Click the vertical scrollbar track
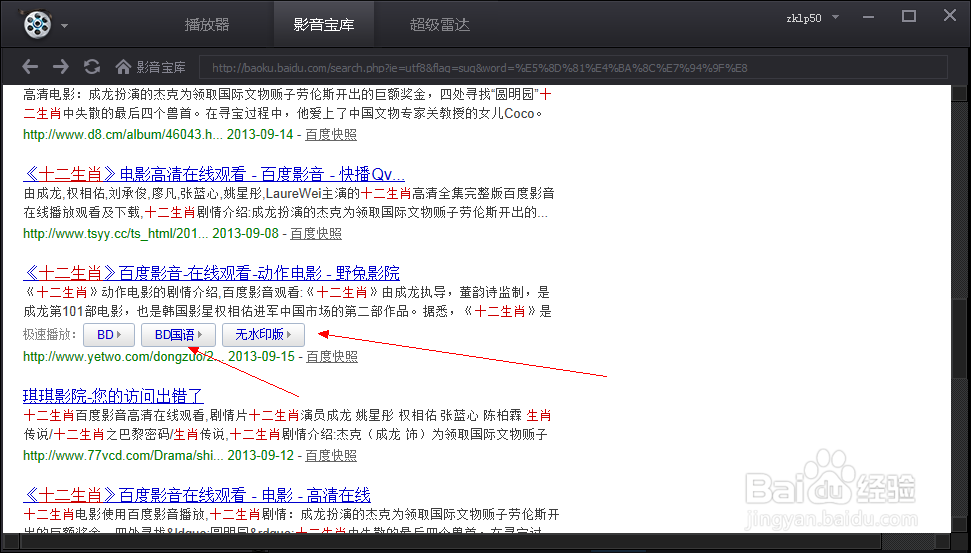This screenshot has width=971, height=553. 959,310
